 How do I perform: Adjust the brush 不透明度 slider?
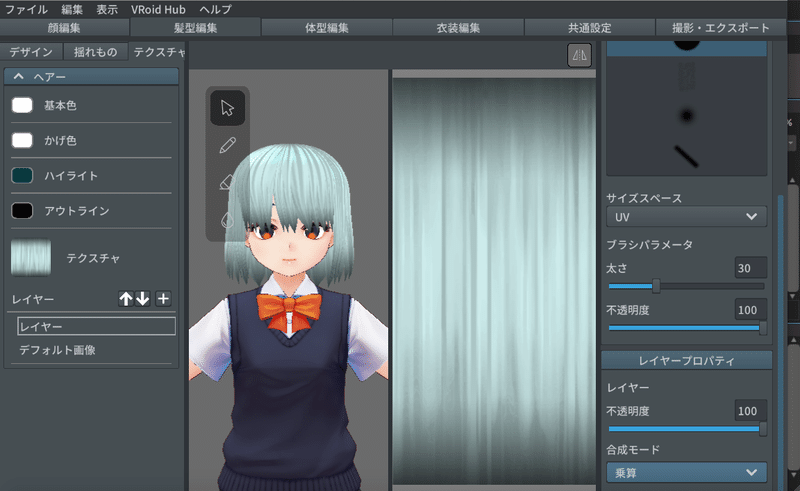point(686,328)
